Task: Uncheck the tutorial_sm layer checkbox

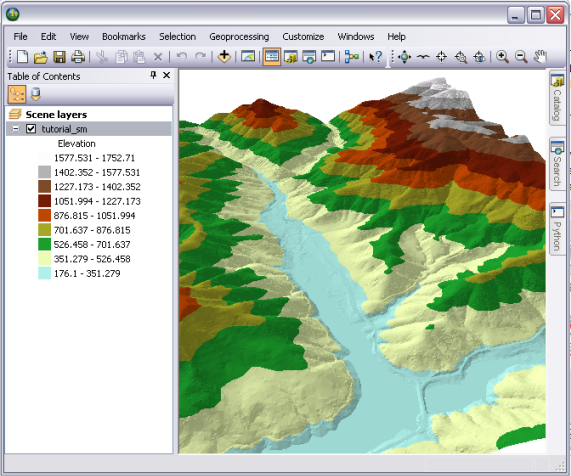Action: click(x=31, y=129)
